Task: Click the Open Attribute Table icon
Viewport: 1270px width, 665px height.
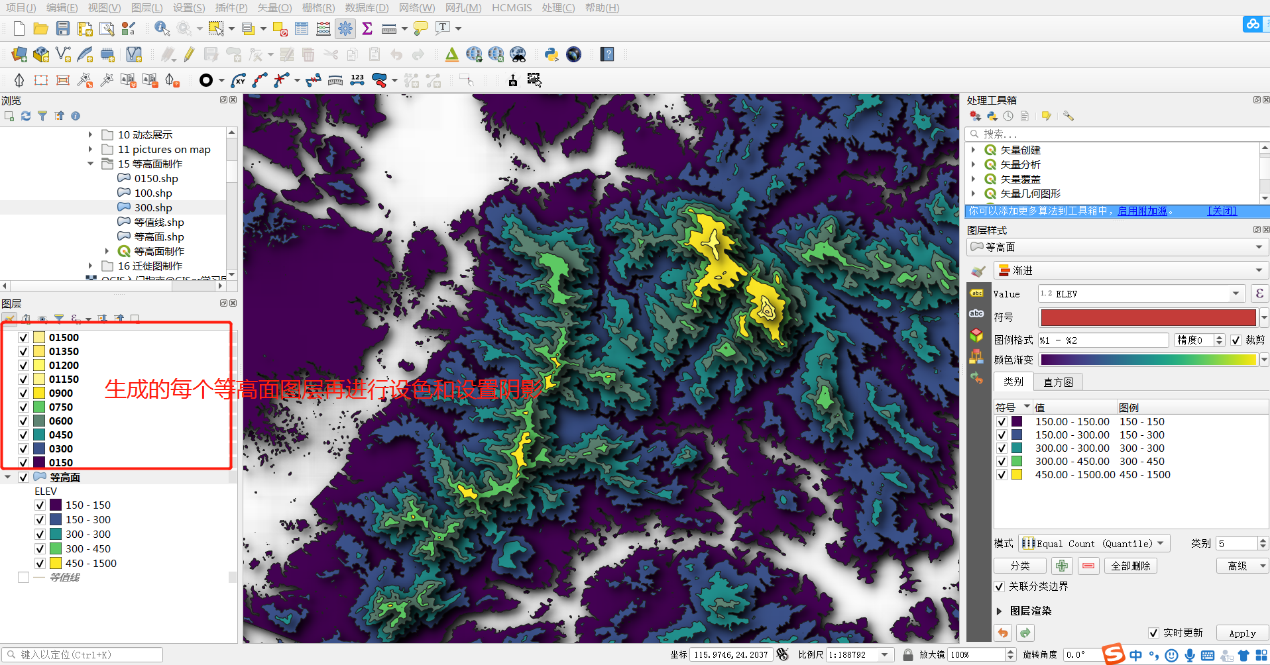Action: [x=302, y=28]
